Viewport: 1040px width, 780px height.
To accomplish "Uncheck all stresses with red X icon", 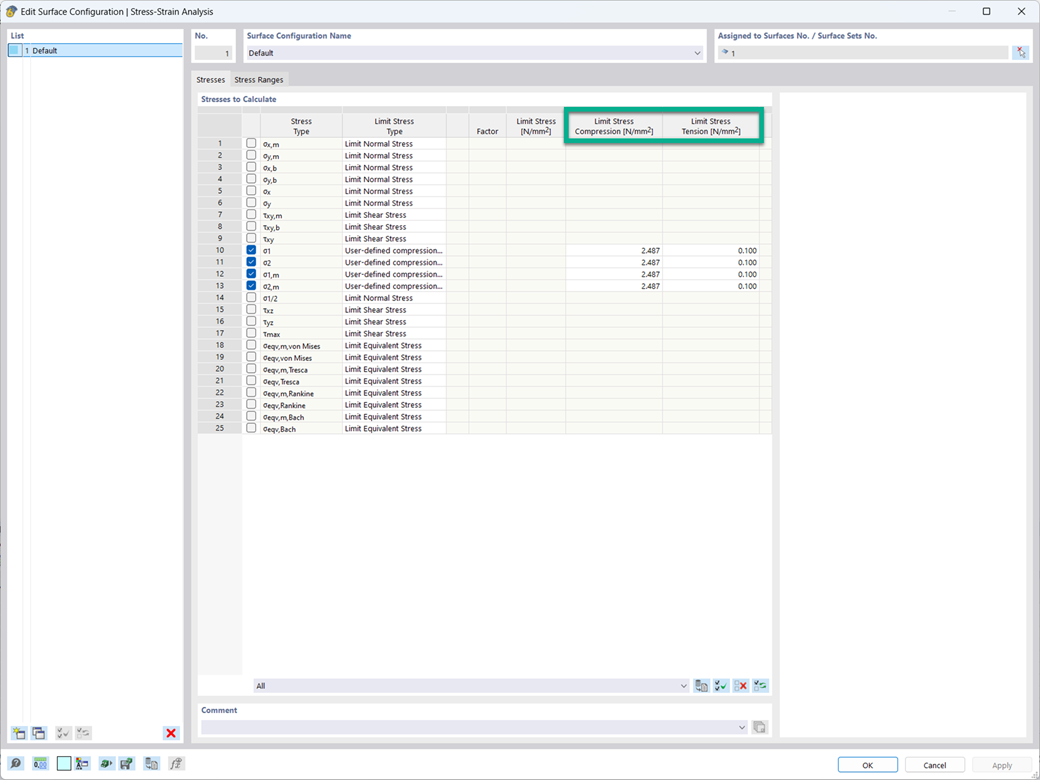I will click(741, 686).
